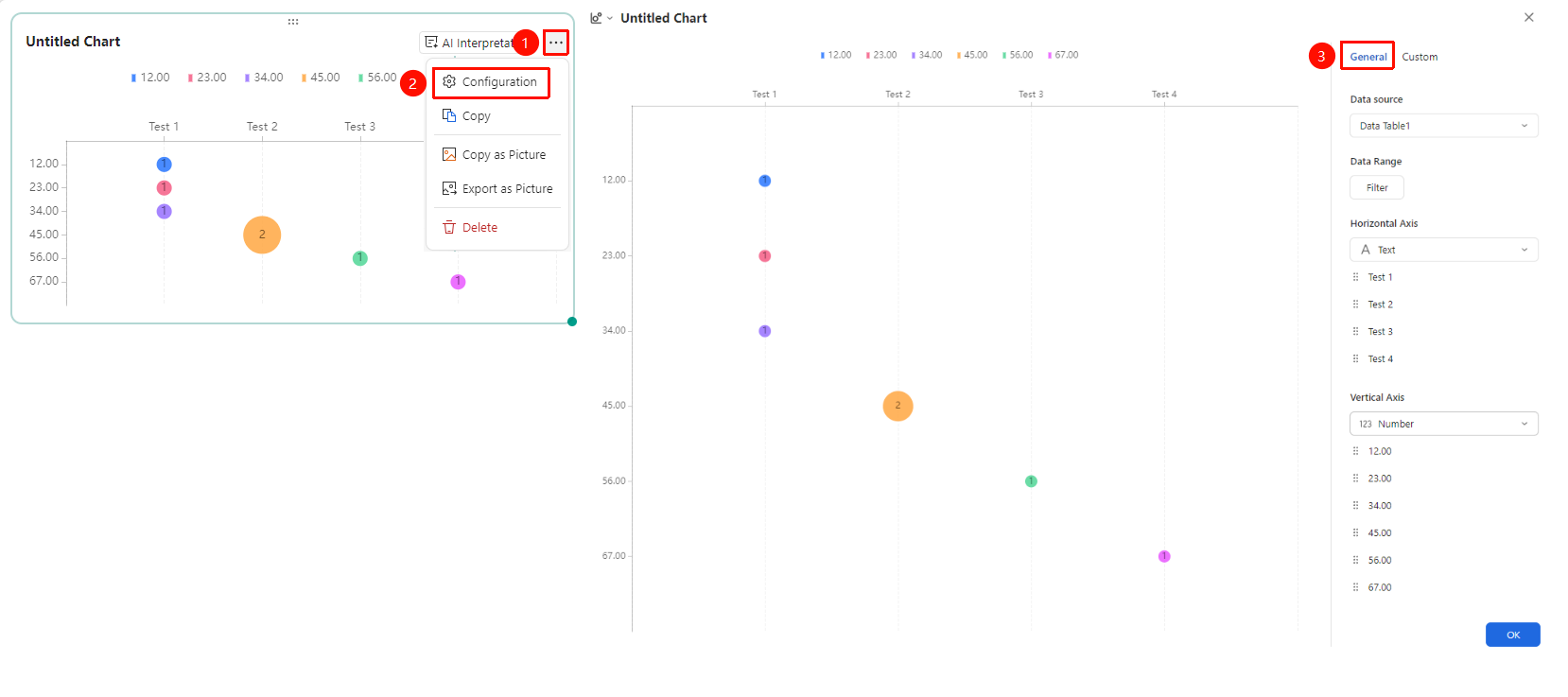Confirm settings with the OK button
The image size is (1568, 697).
1513,635
